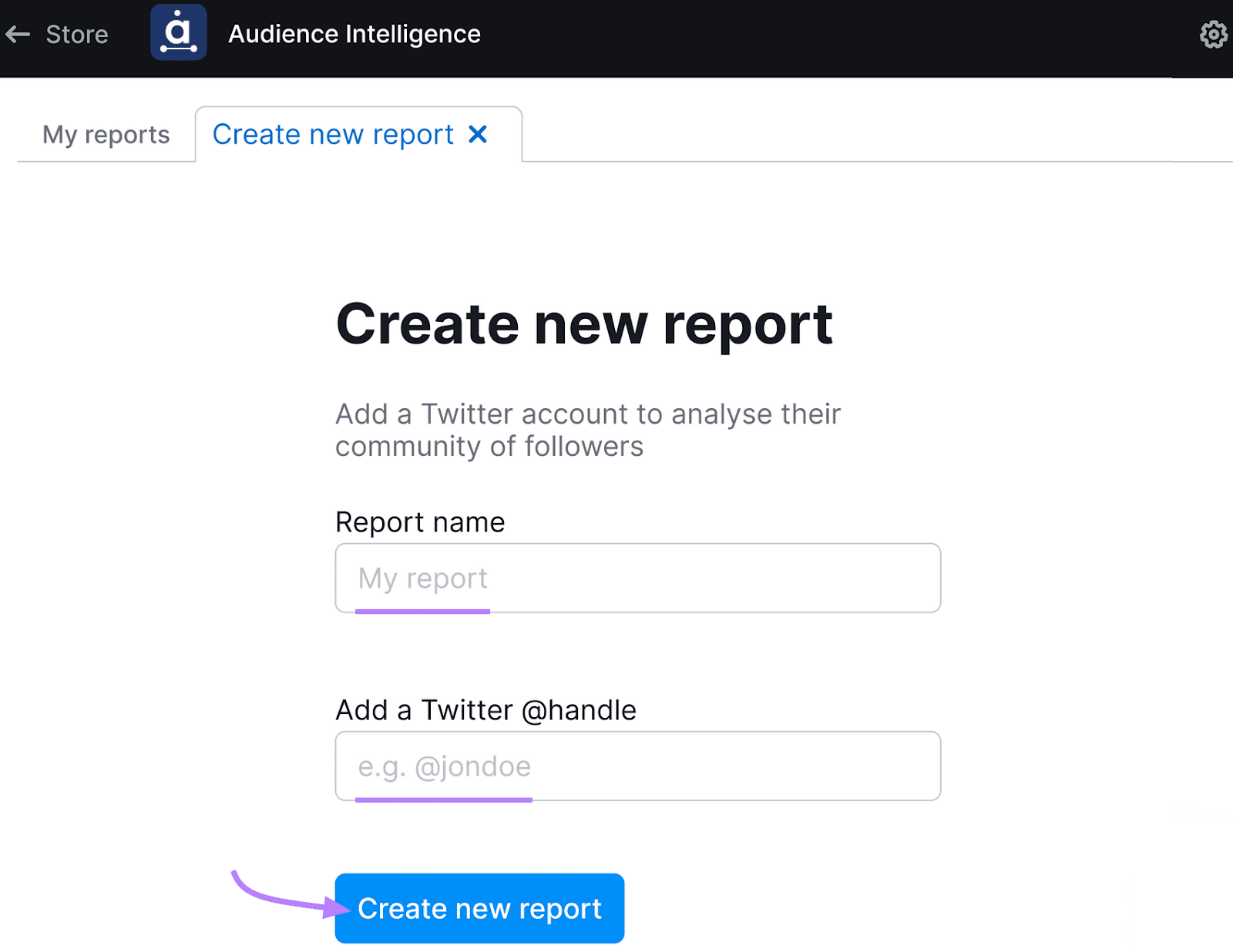
Task: Switch to the My reports tab
Action: [x=106, y=134]
